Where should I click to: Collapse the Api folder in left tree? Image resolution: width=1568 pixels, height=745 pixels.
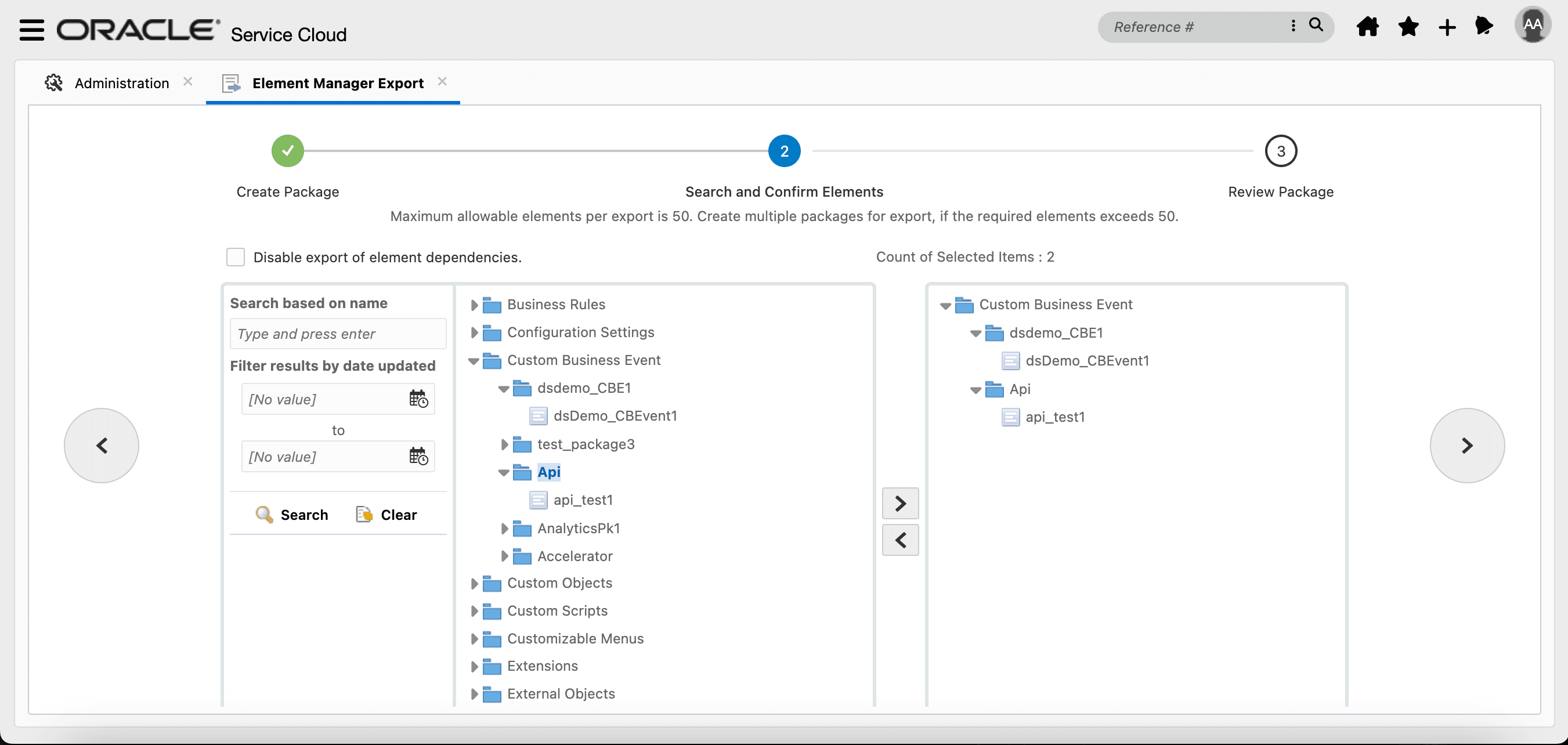[503, 473]
